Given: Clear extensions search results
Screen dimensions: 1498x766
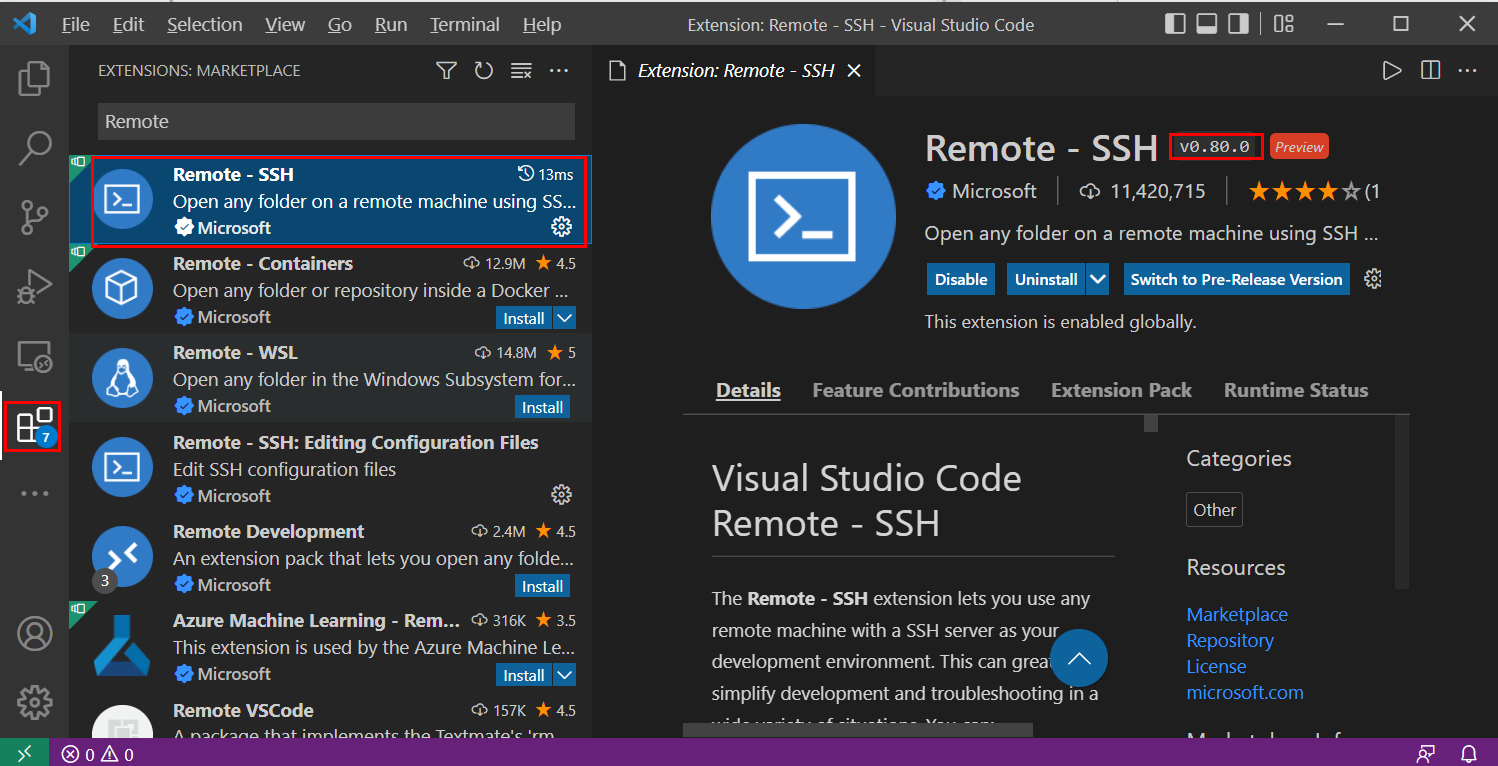Looking at the screenshot, I should (x=521, y=71).
